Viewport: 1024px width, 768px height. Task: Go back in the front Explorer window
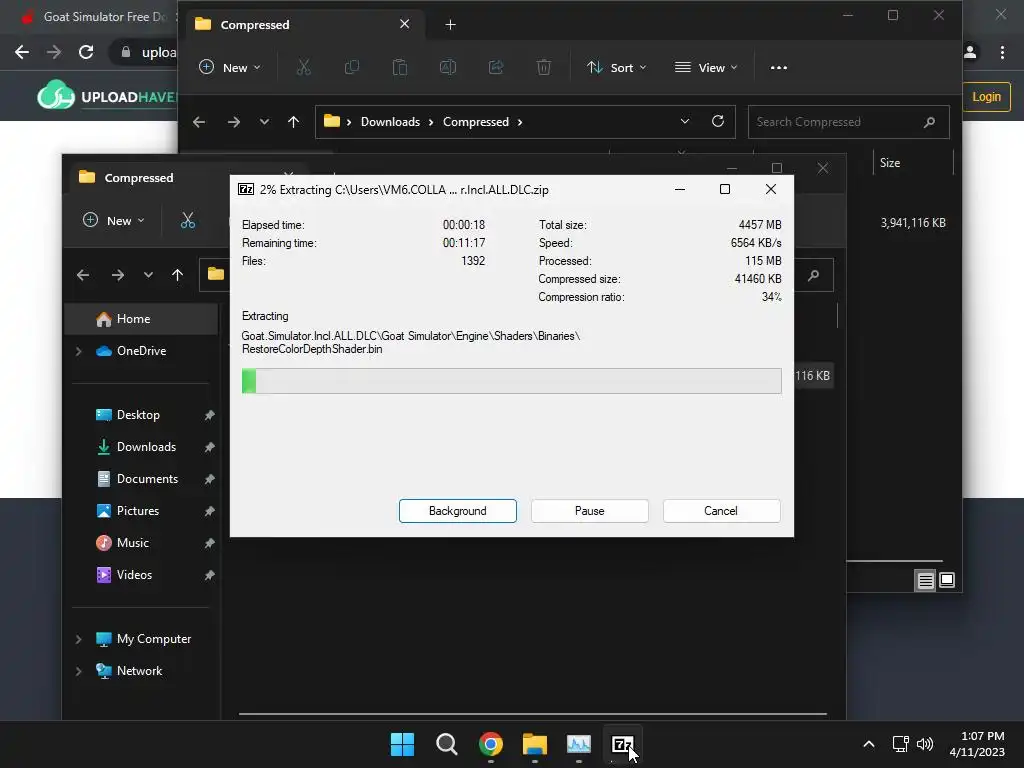coord(83,275)
